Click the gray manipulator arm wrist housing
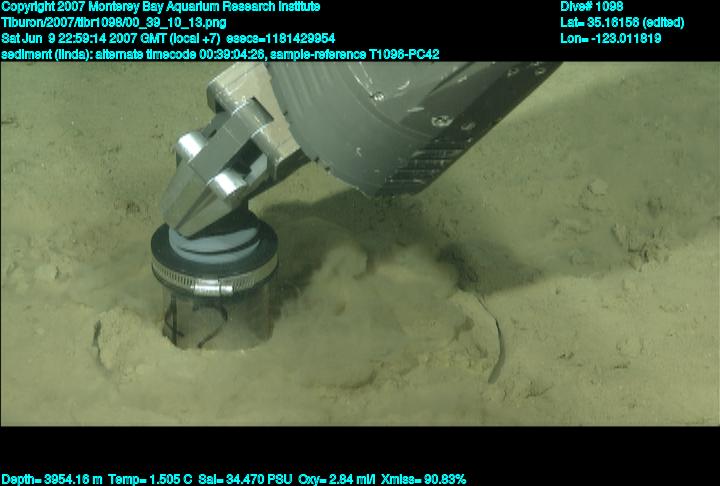The image size is (720, 486). [400, 120]
